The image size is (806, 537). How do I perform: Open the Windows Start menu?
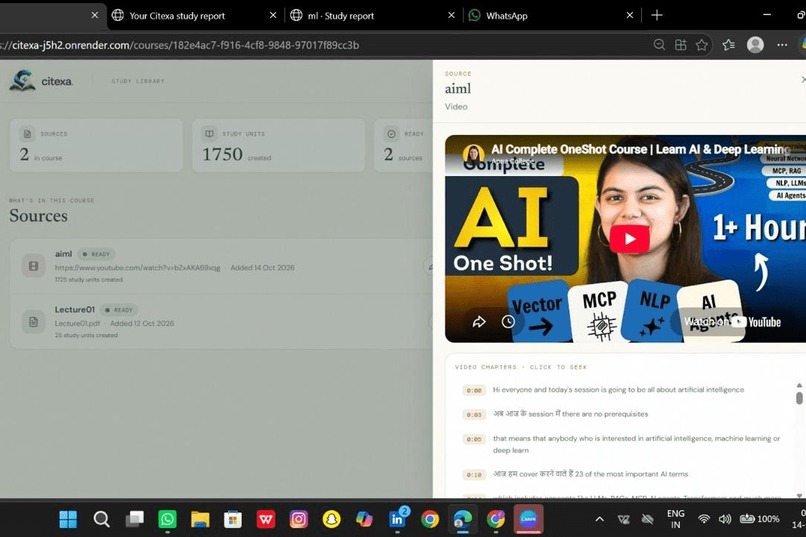click(68, 519)
